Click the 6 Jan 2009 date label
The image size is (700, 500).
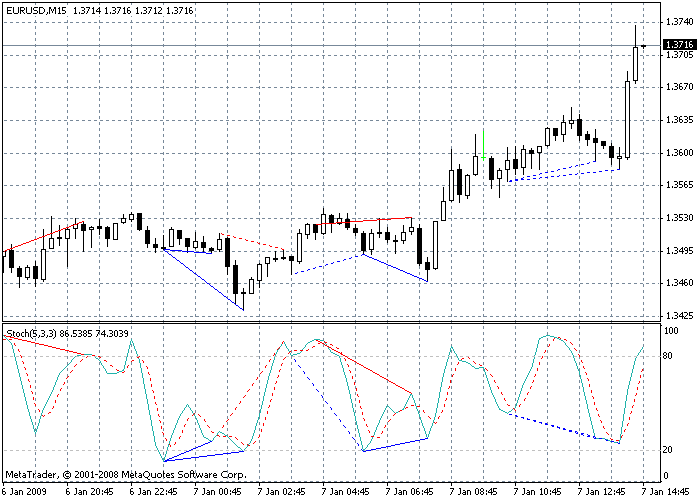[x=24, y=492]
